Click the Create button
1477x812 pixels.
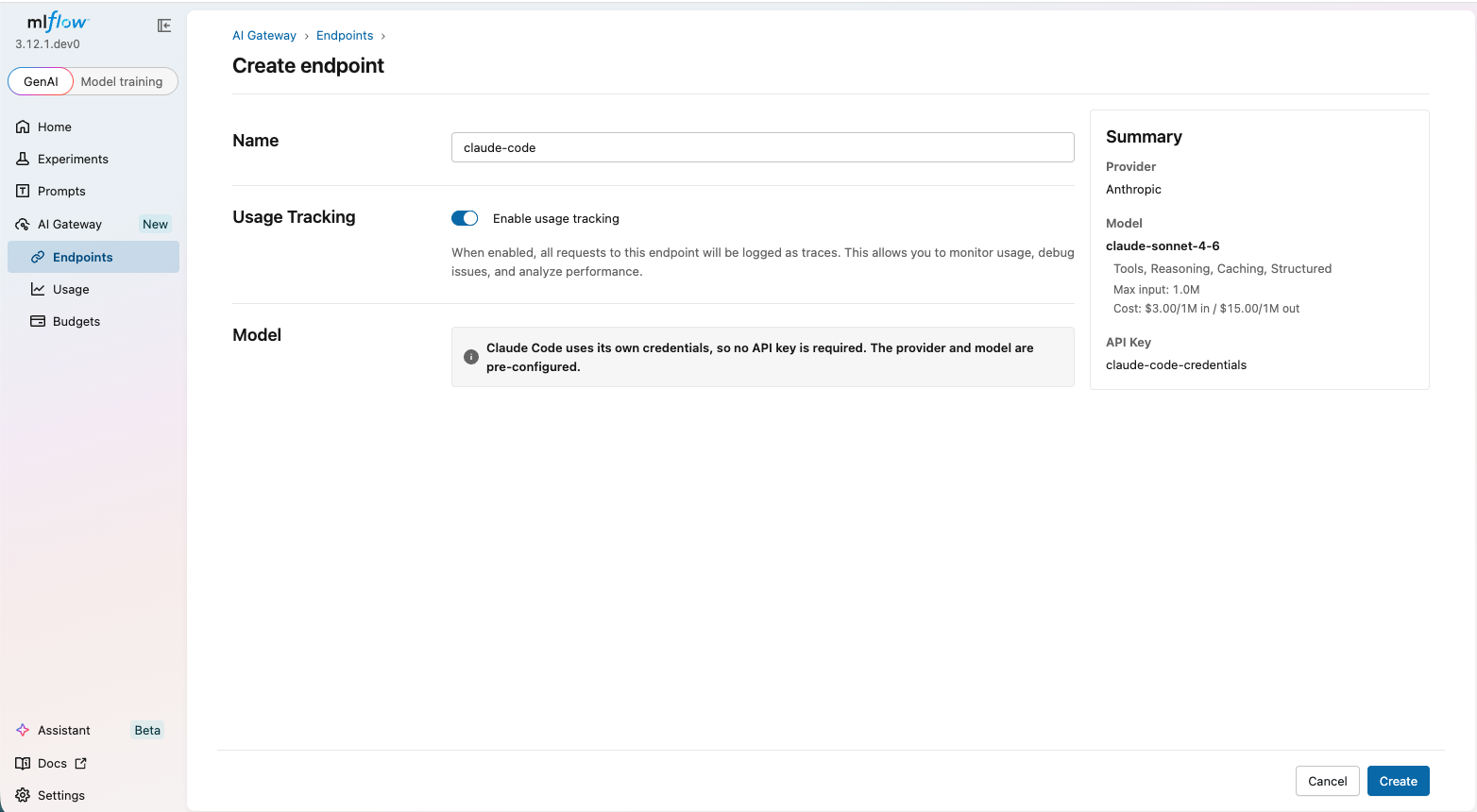click(x=1399, y=781)
